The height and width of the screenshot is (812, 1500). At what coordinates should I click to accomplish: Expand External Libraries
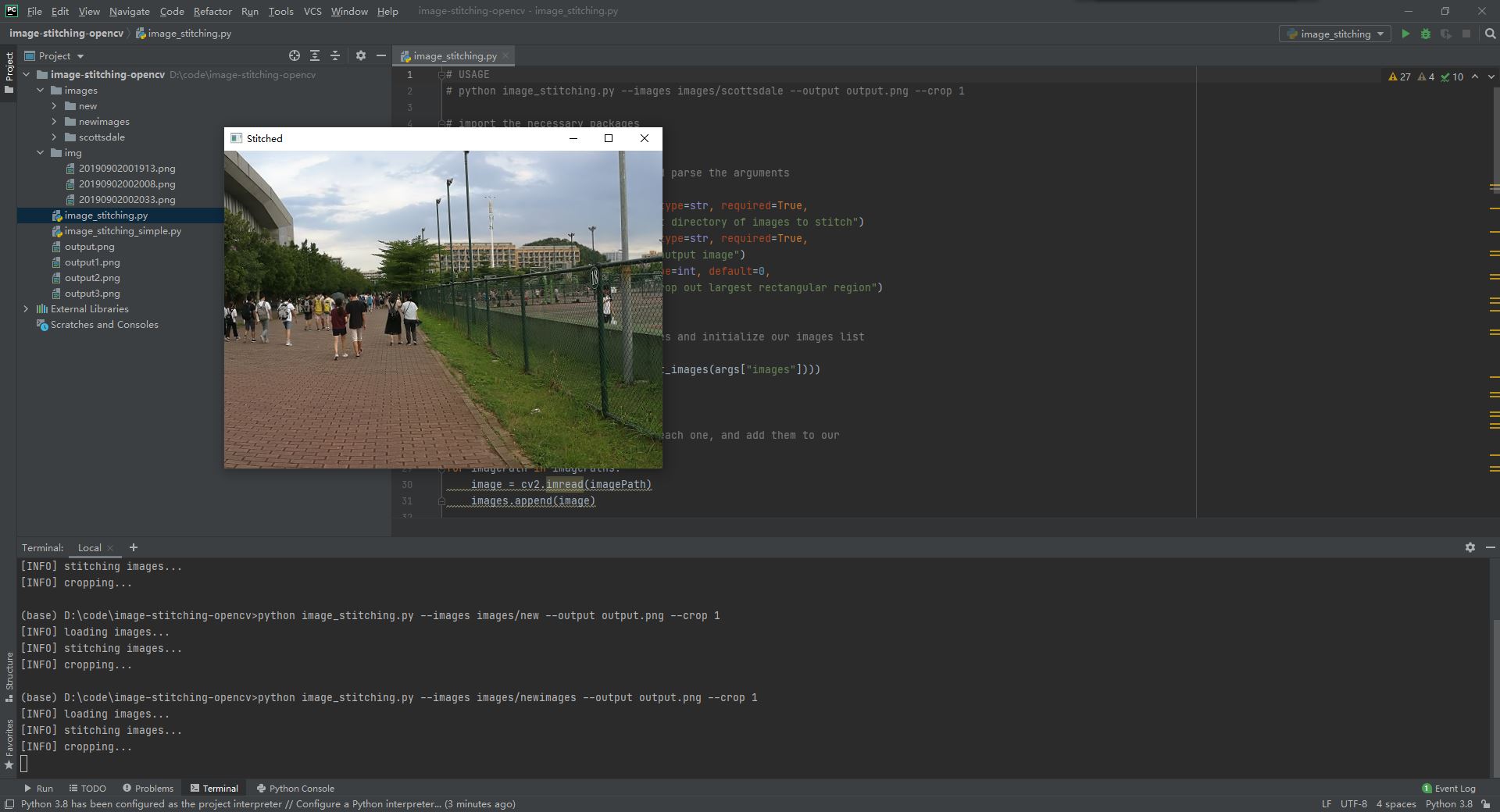tap(27, 308)
